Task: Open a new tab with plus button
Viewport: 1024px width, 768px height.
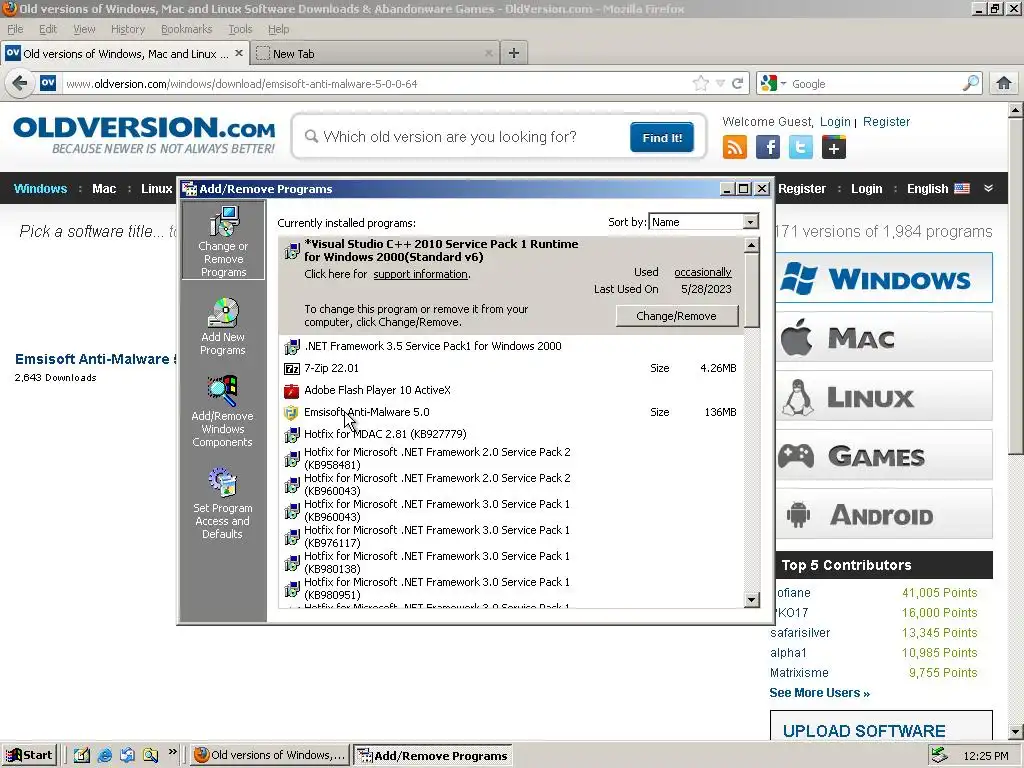Action: pyautogui.click(x=514, y=54)
